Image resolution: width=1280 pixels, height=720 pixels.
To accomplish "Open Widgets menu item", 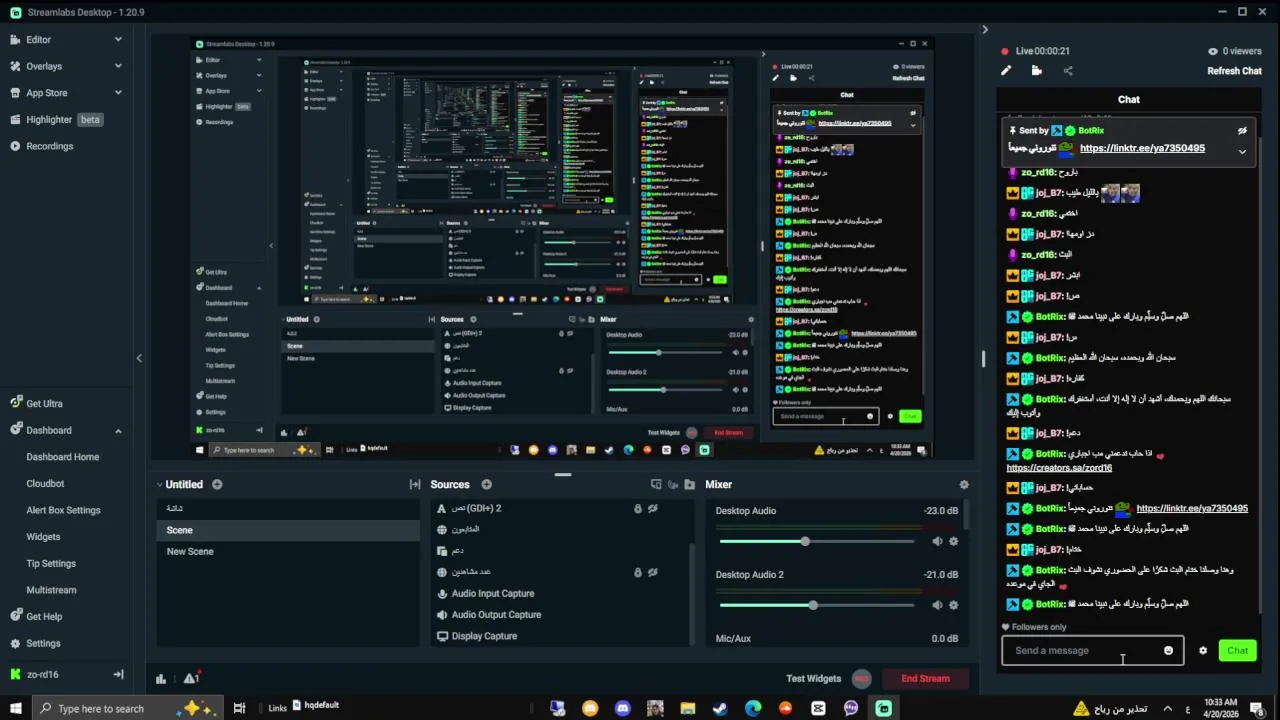I will [43, 537].
